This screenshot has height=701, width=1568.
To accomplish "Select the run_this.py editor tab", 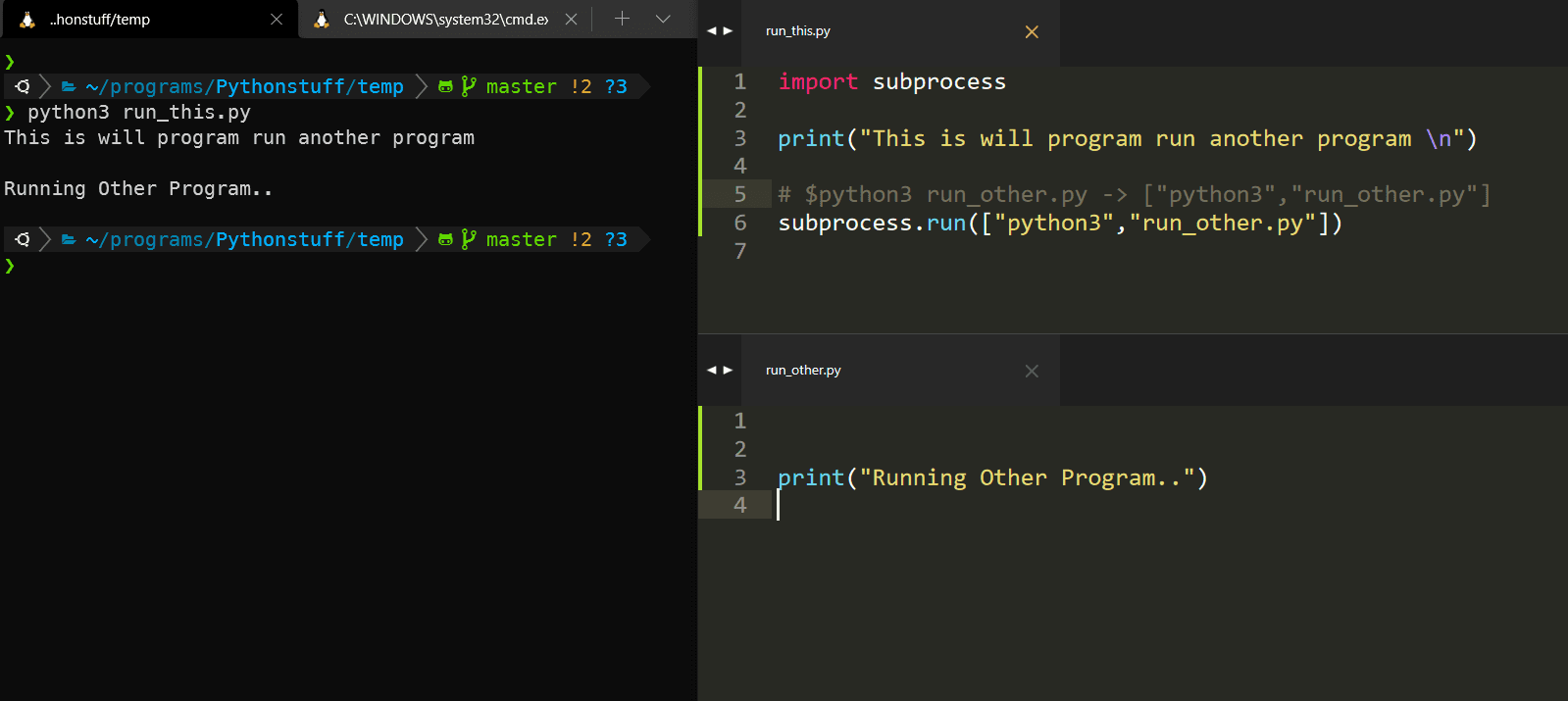I will pyautogui.click(x=797, y=31).
